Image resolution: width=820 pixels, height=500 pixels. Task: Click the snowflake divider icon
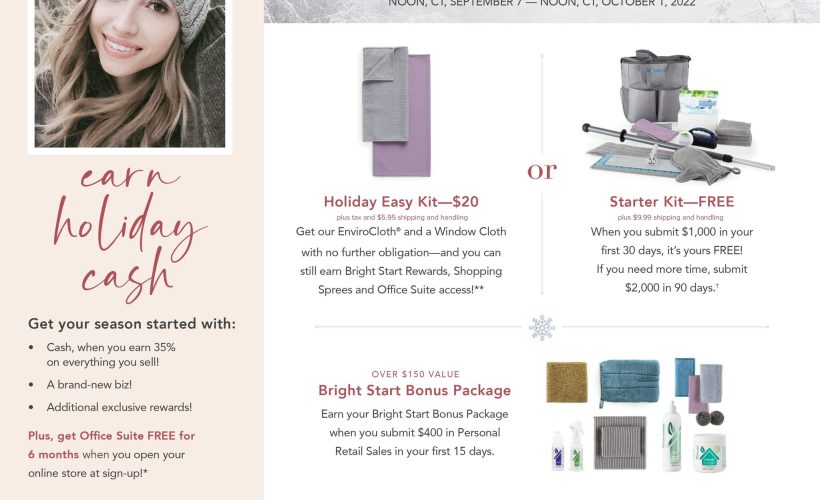[542, 327]
